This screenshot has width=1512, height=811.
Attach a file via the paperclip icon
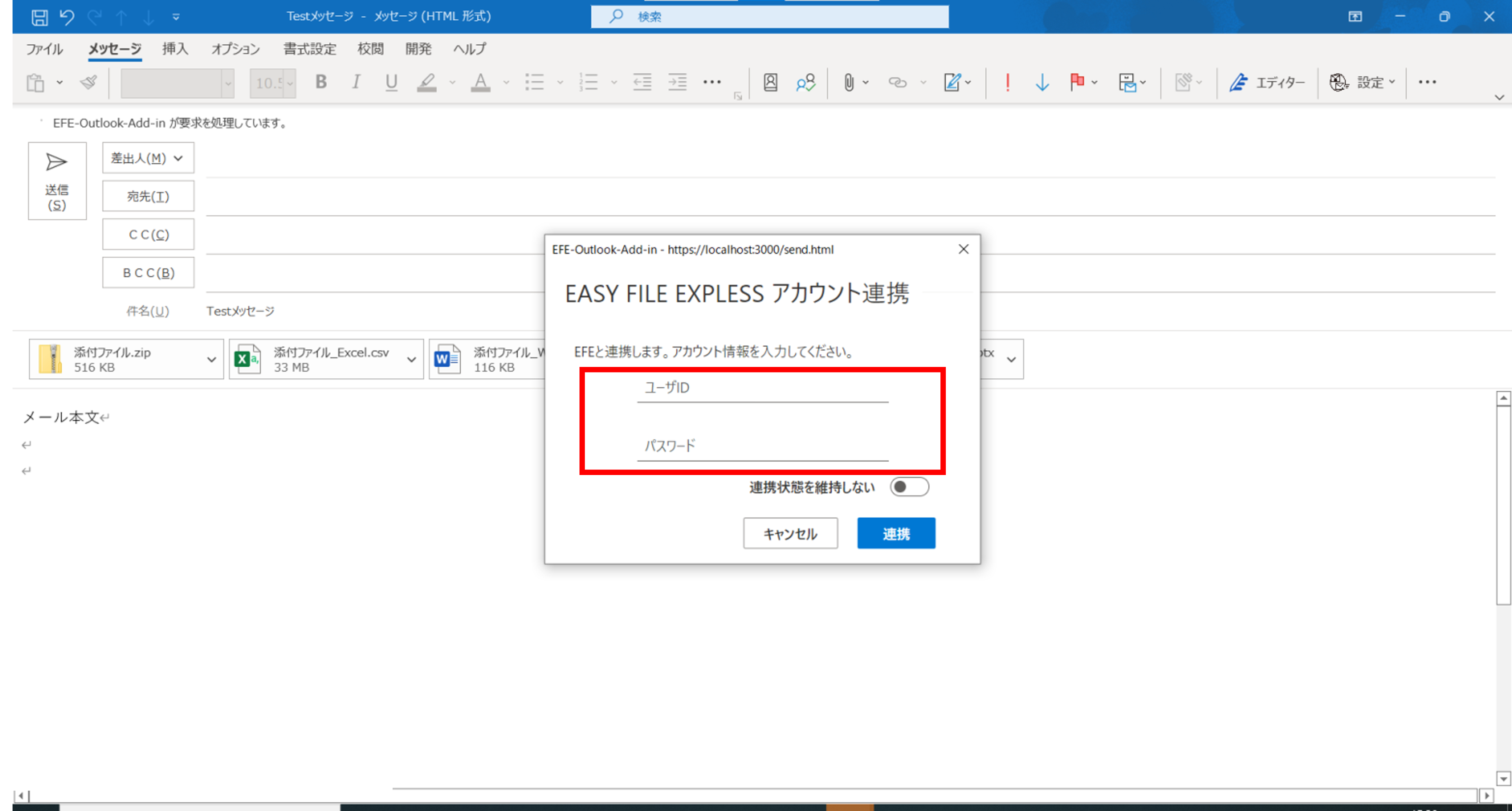coord(849,82)
